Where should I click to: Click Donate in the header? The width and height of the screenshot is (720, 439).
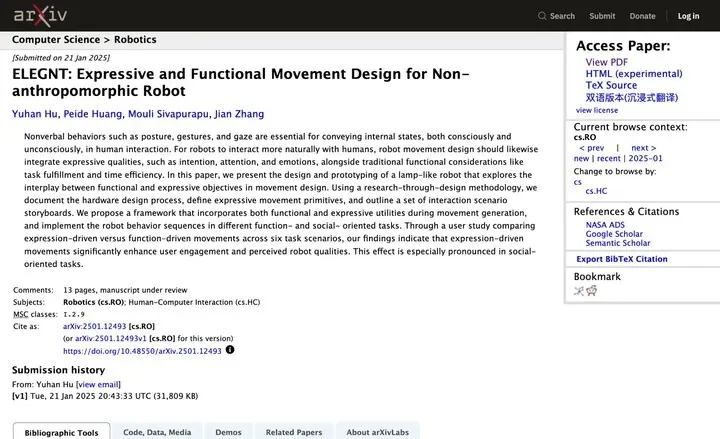coord(642,16)
